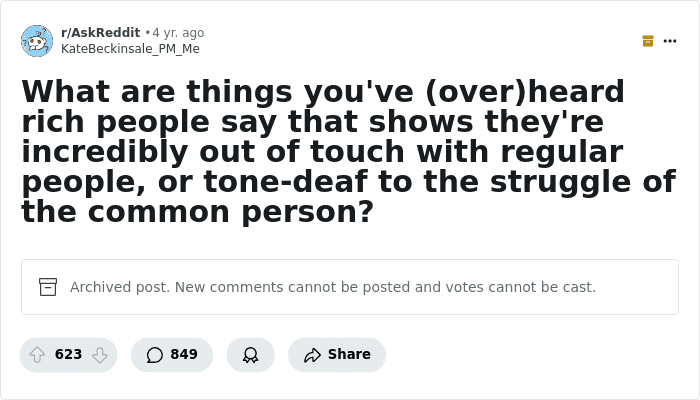Upvote the post using the up arrow

coord(37,355)
